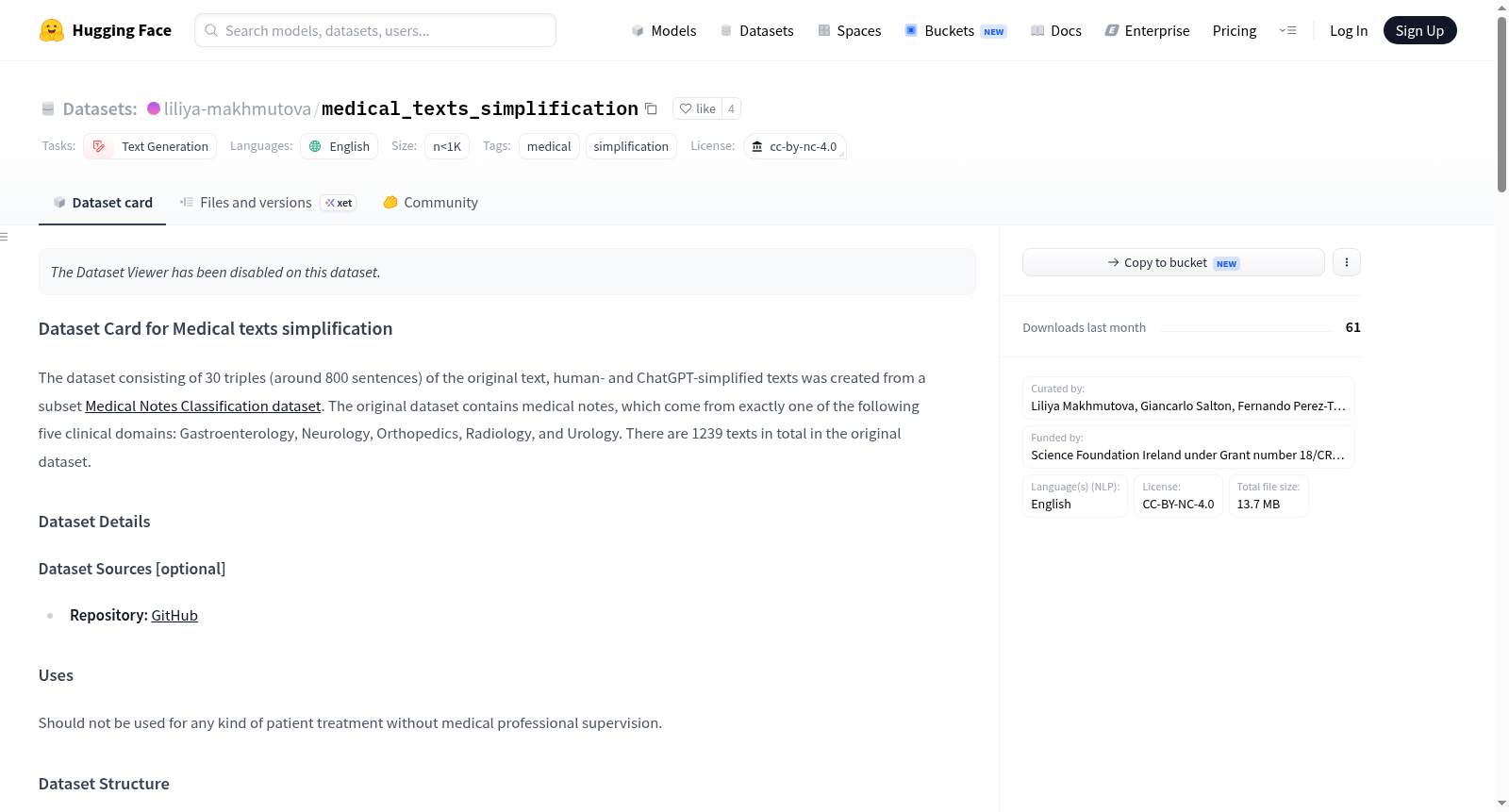Focus the search models, datasets, users field
Viewport: 1509px width, 812px height.
click(x=375, y=30)
